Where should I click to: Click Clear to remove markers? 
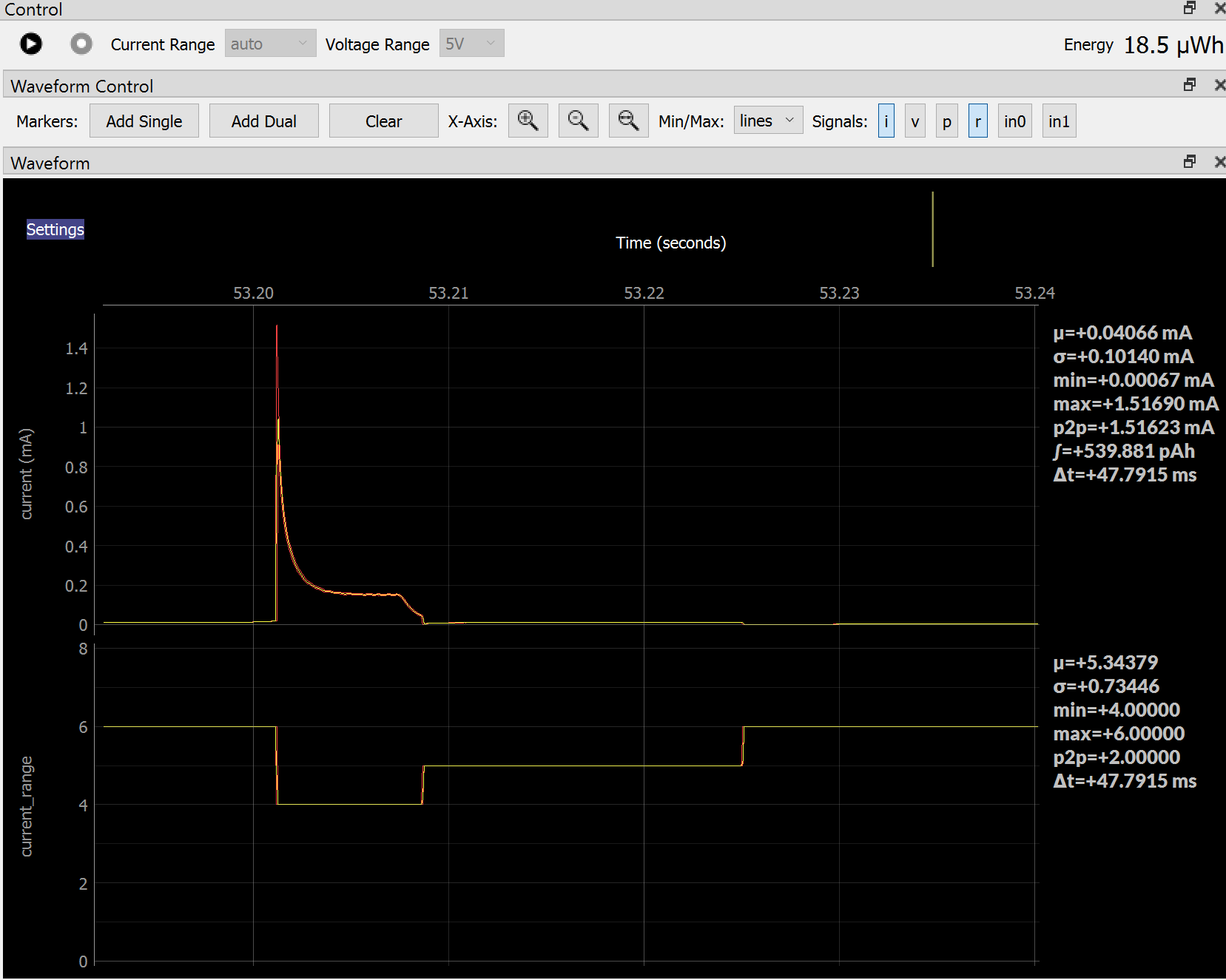pos(383,121)
